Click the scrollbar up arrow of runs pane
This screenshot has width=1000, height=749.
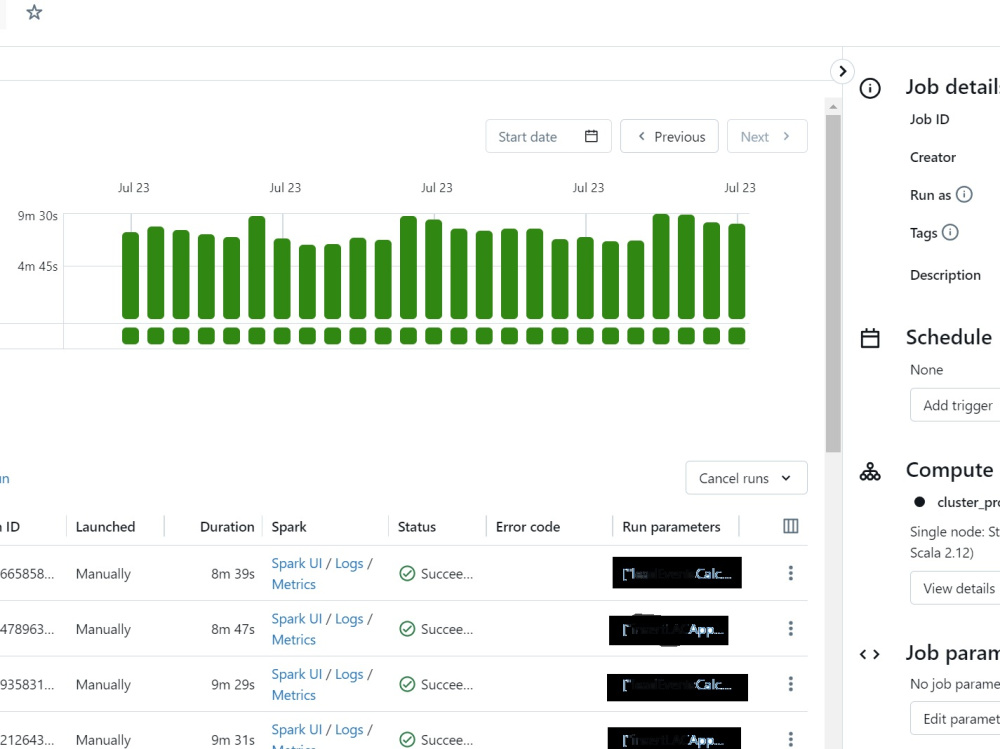(833, 106)
